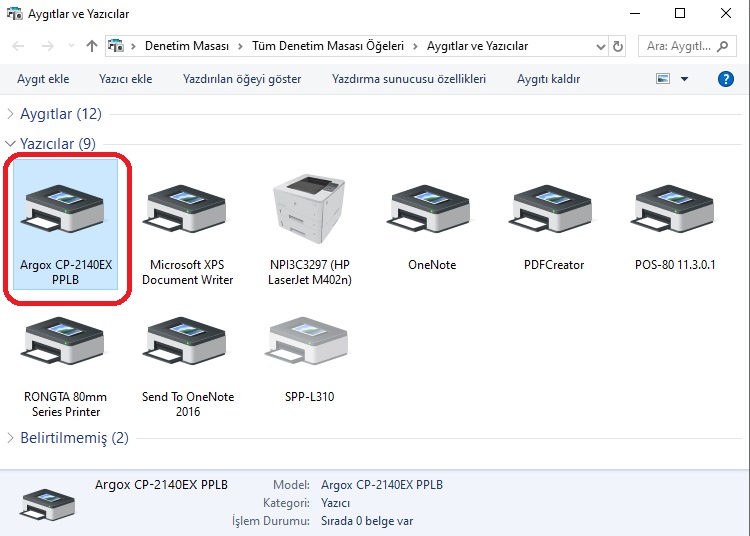Click Denetim Masası in the address breadcrumb

(186, 46)
